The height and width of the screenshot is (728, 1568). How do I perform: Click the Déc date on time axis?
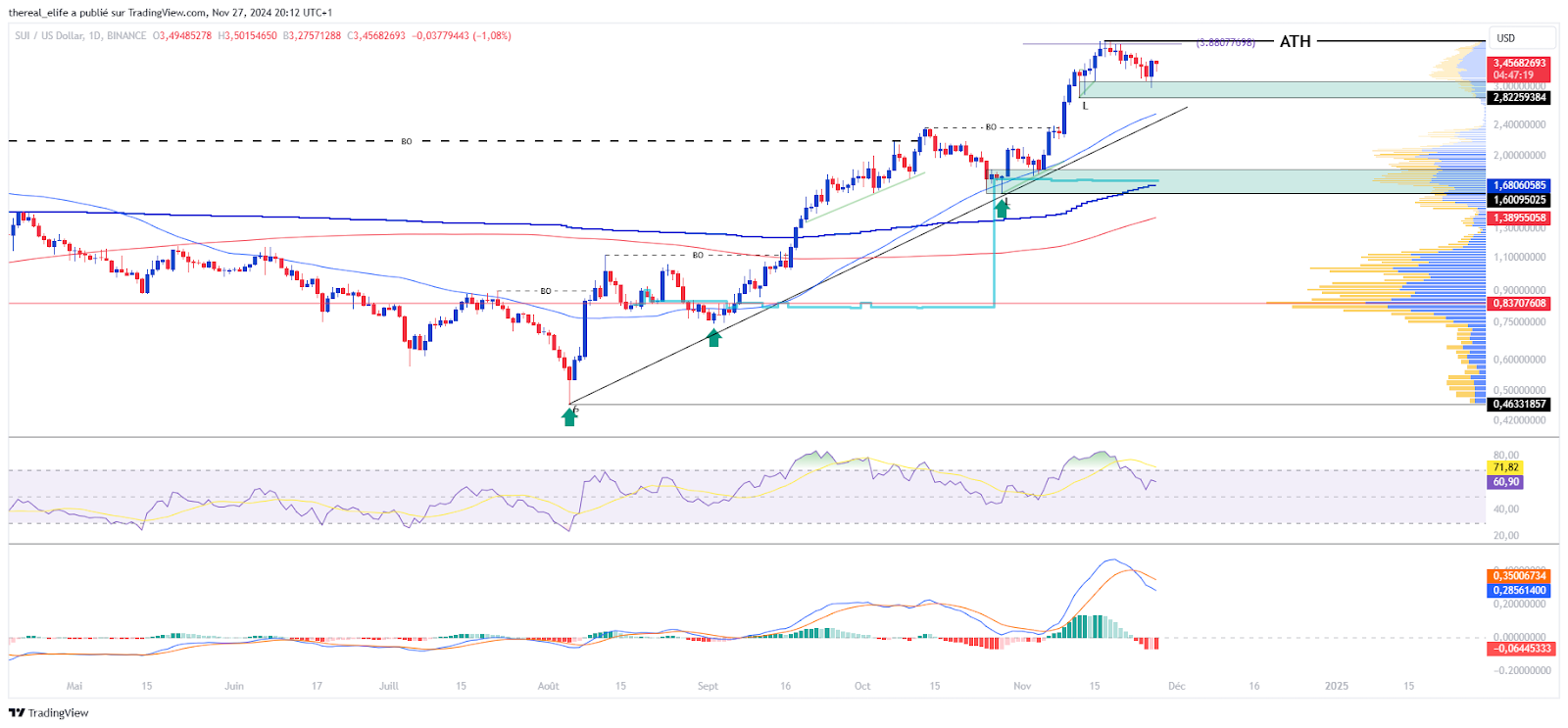point(1177,686)
